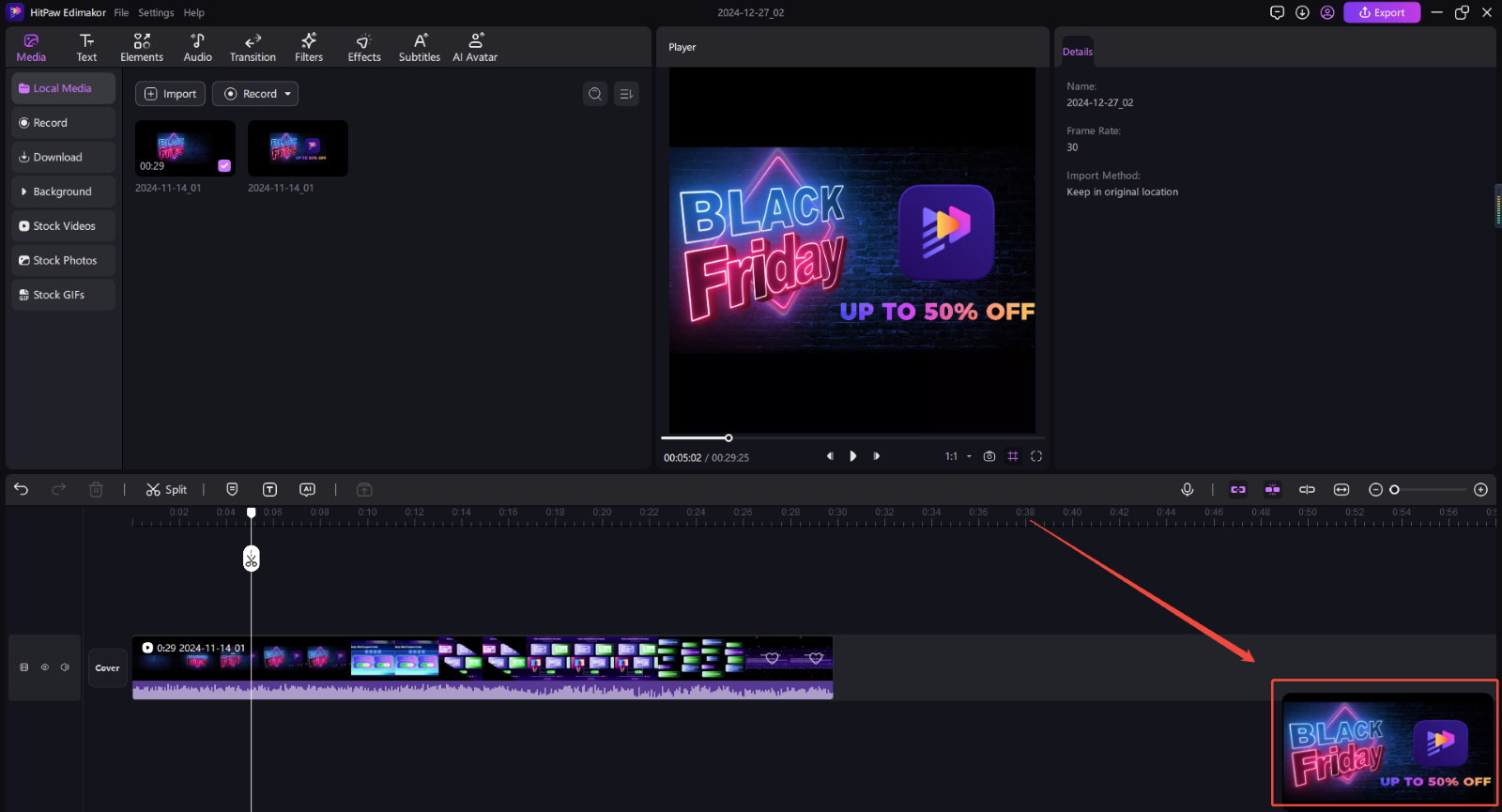Click the timeline zoom slider
The height and width of the screenshot is (812, 1502).
click(1429, 489)
